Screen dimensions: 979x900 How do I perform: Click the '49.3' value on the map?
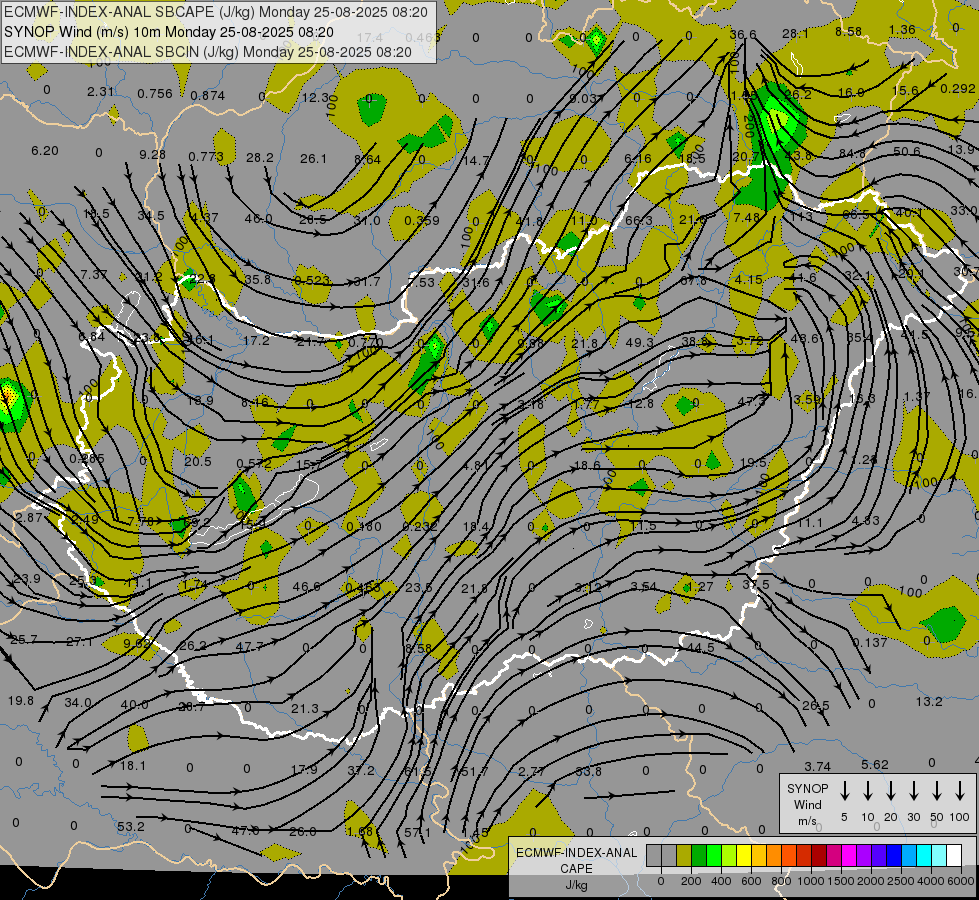(639, 342)
